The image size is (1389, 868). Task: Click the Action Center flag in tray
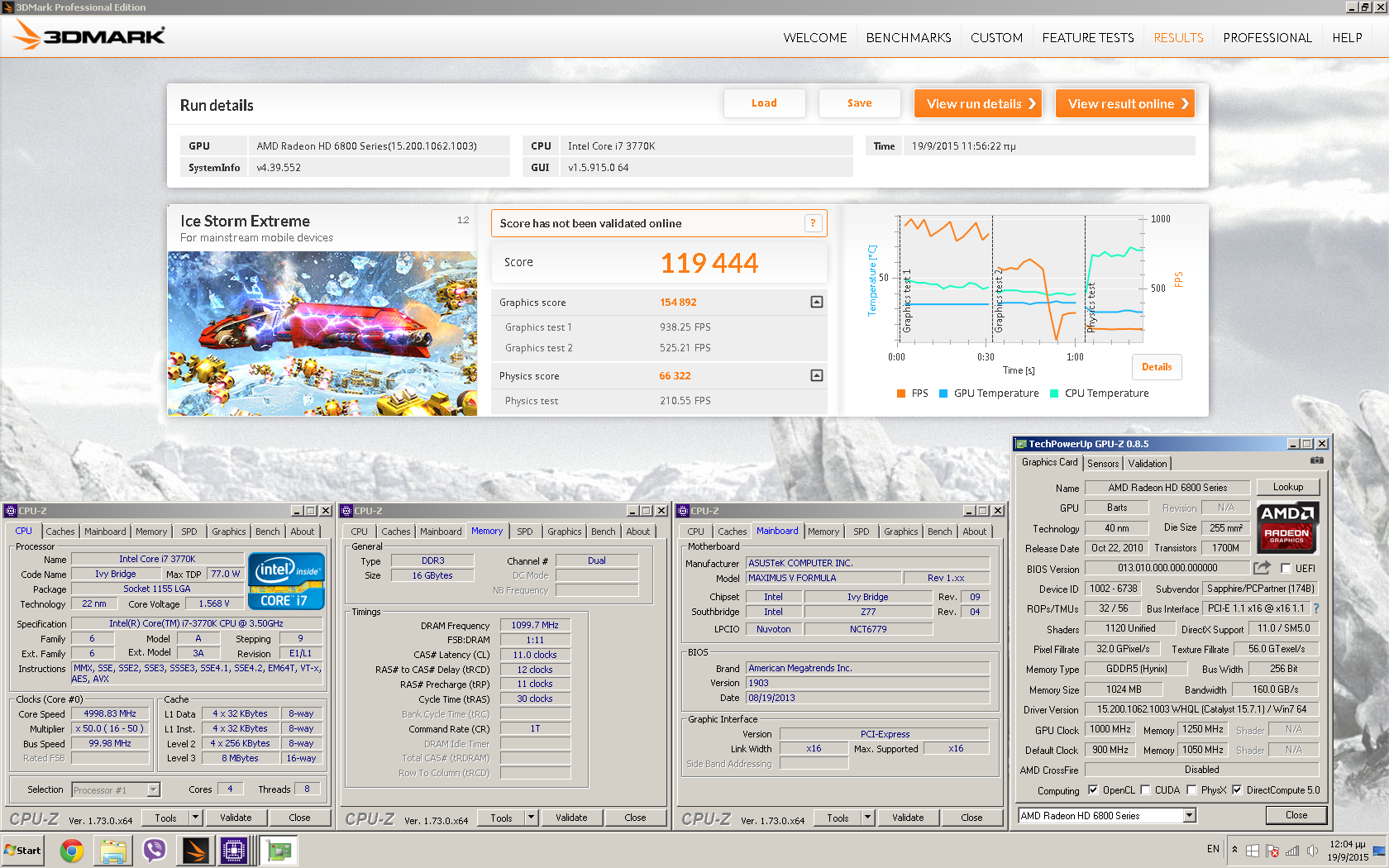[1272, 851]
